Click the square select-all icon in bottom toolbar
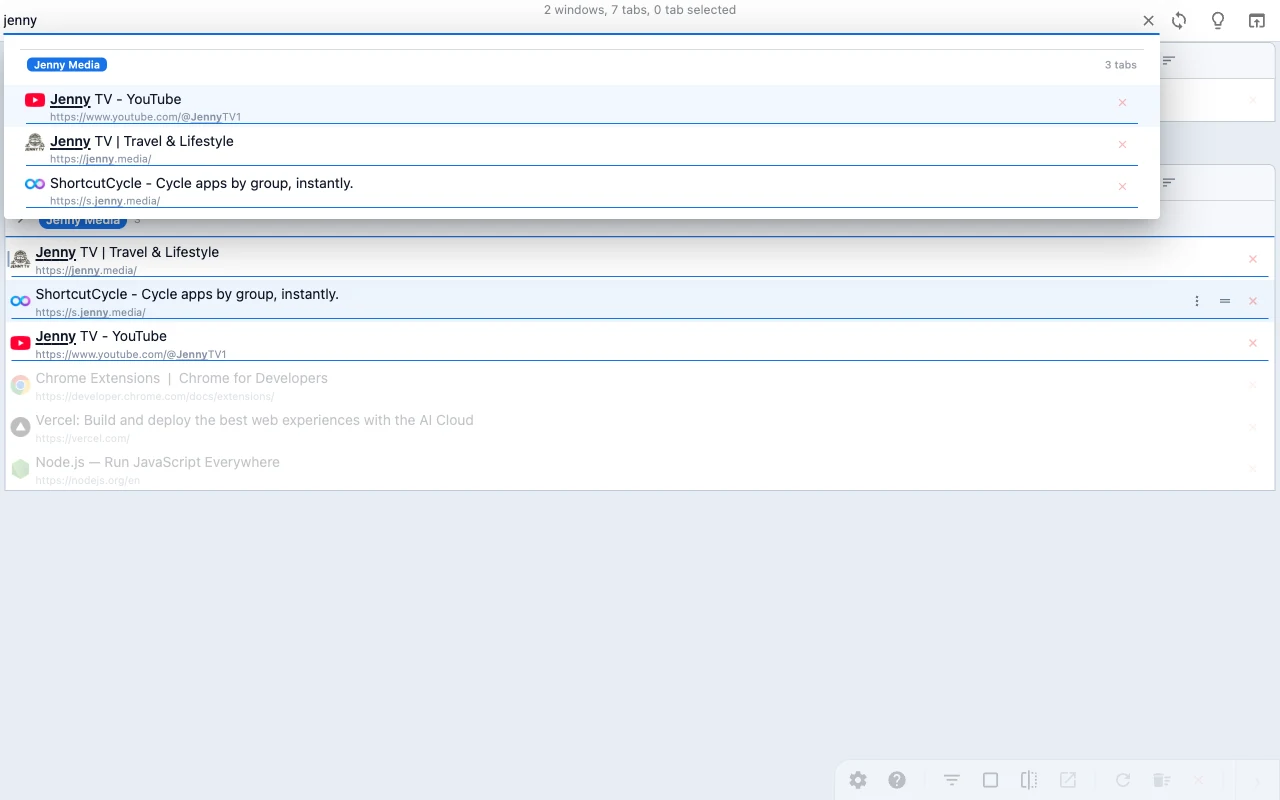The width and height of the screenshot is (1280, 800). 990,780
